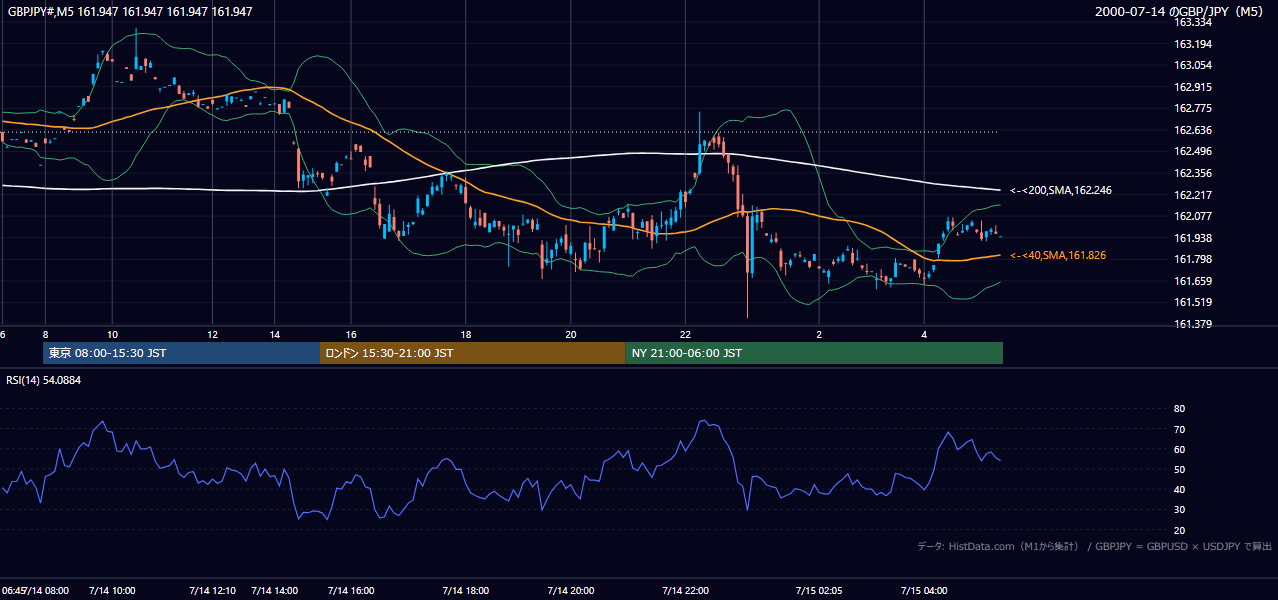Click the 7/15 04:00 bottom time label
This screenshot has height=600, width=1278.
pyautogui.click(x=924, y=591)
